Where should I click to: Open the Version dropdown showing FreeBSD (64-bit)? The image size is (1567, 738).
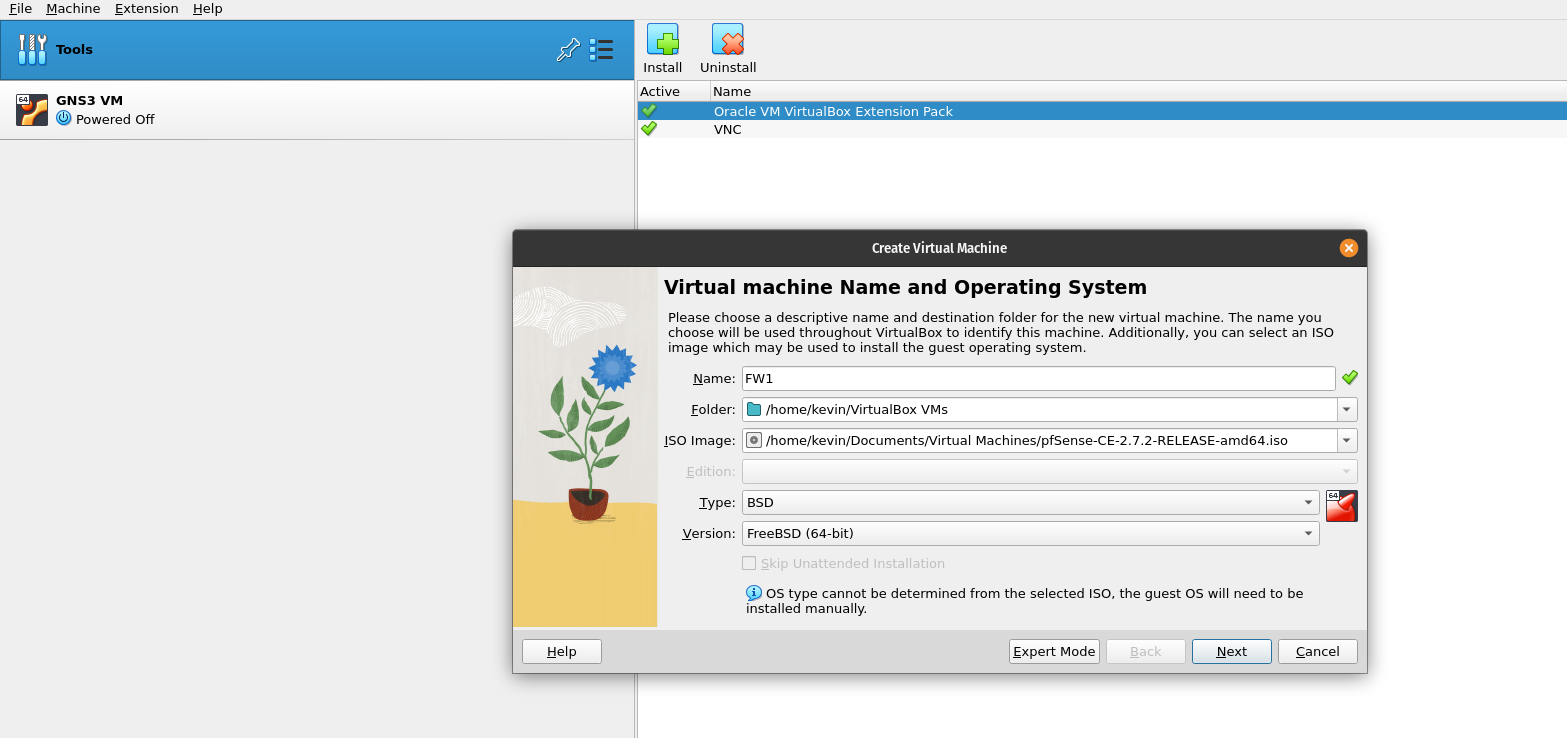click(1030, 533)
